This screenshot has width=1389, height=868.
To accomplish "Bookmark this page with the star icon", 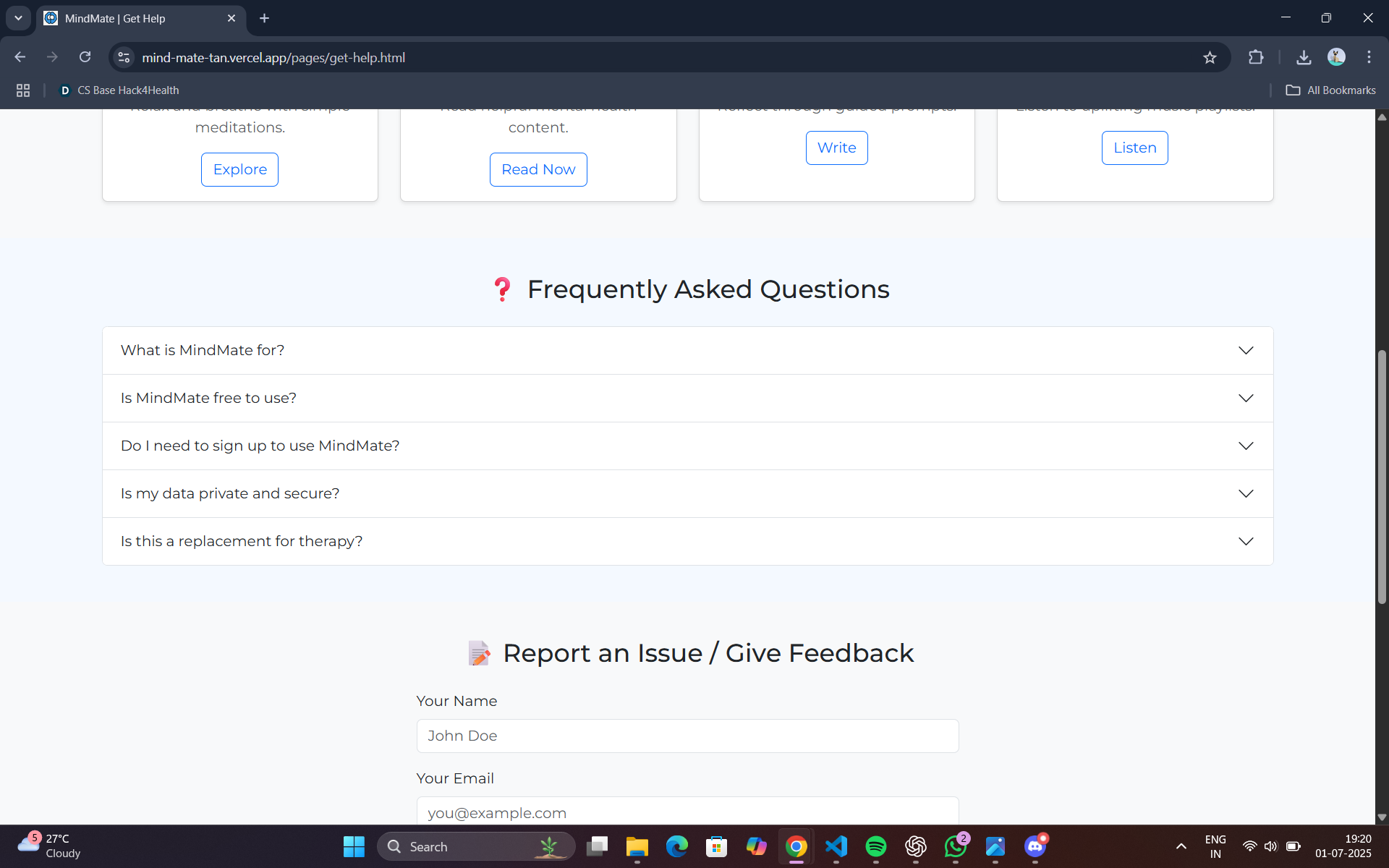I will pyautogui.click(x=1210, y=58).
